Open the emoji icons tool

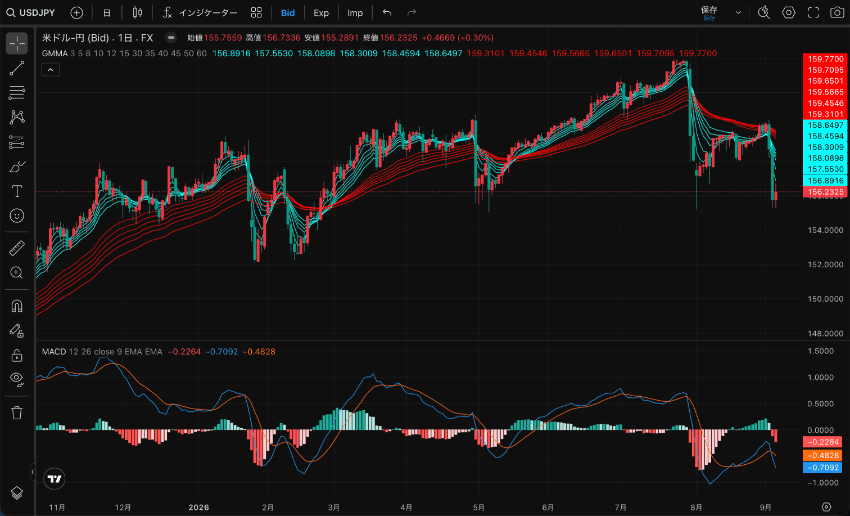pyautogui.click(x=17, y=216)
